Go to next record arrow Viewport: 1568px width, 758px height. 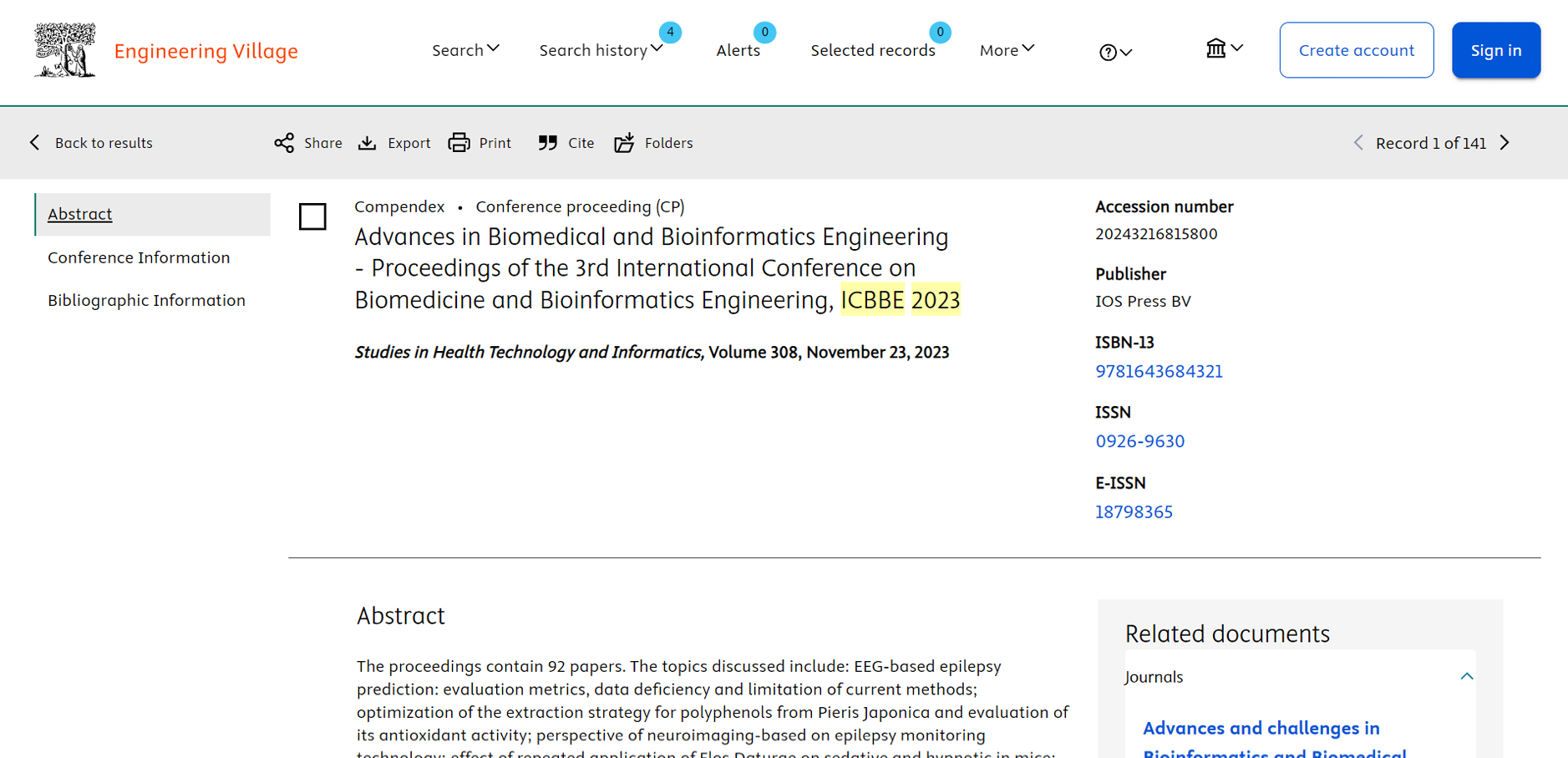tap(1505, 143)
